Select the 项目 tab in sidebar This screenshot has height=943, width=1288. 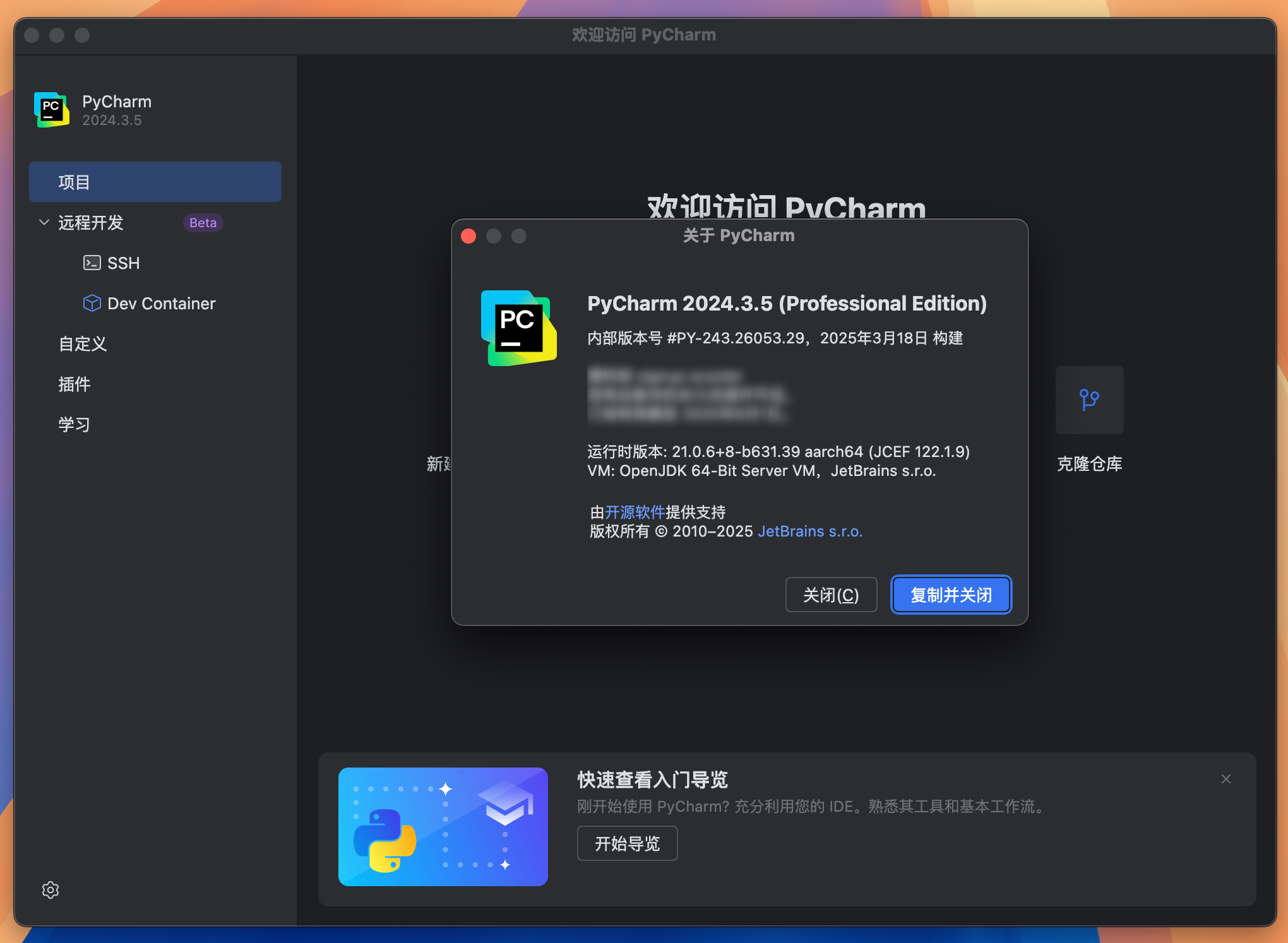click(155, 182)
